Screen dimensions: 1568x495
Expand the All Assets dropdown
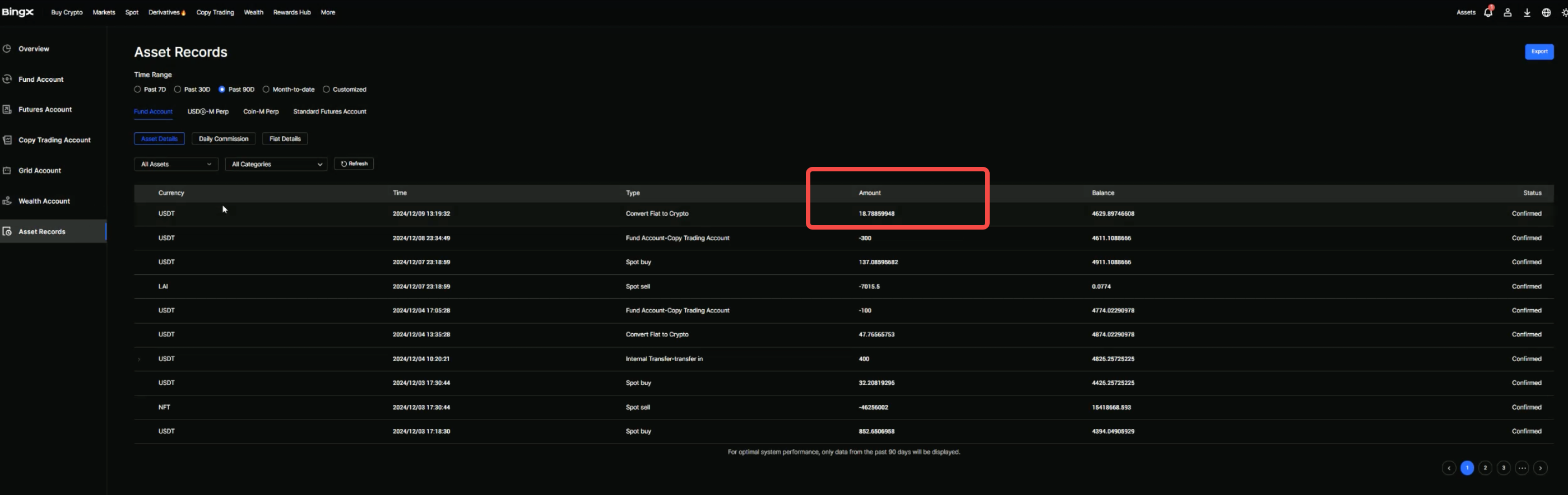point(176,164)
